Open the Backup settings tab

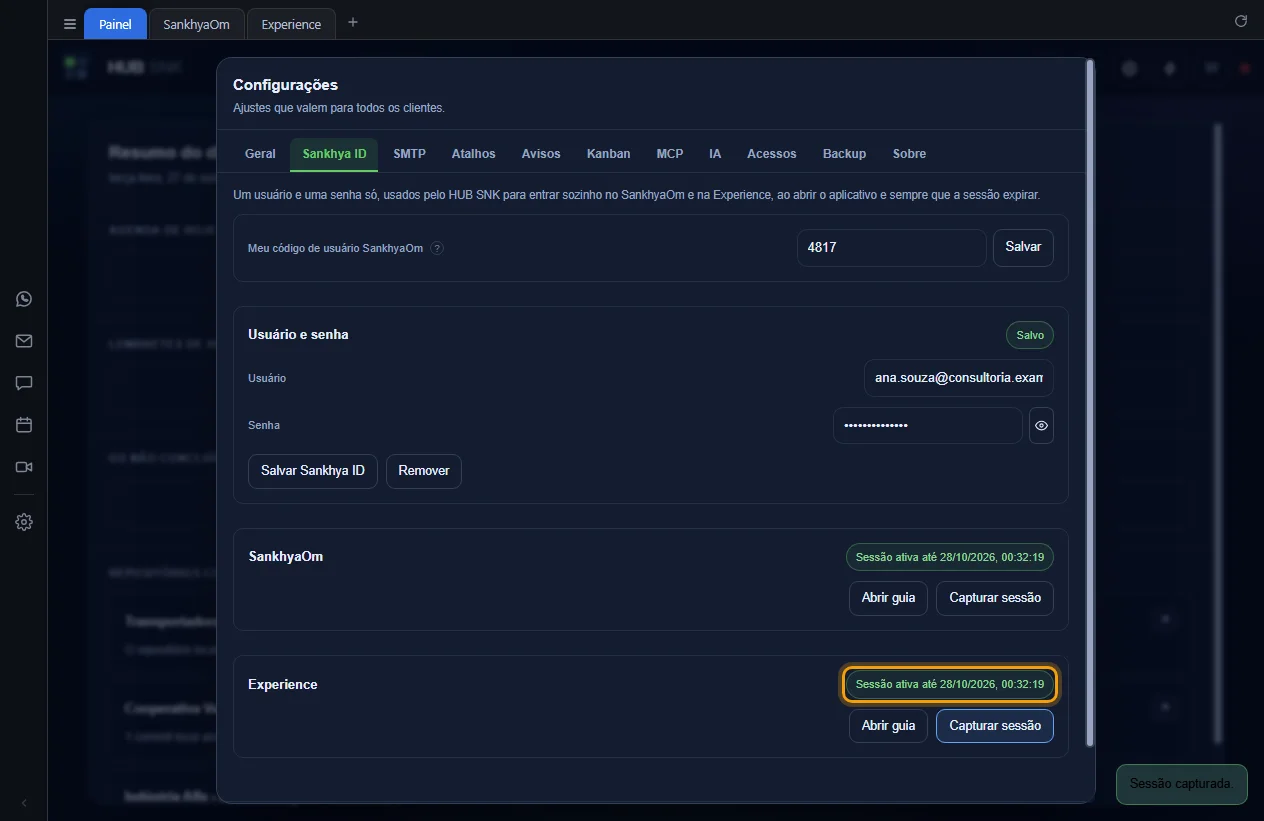point(844,154)
